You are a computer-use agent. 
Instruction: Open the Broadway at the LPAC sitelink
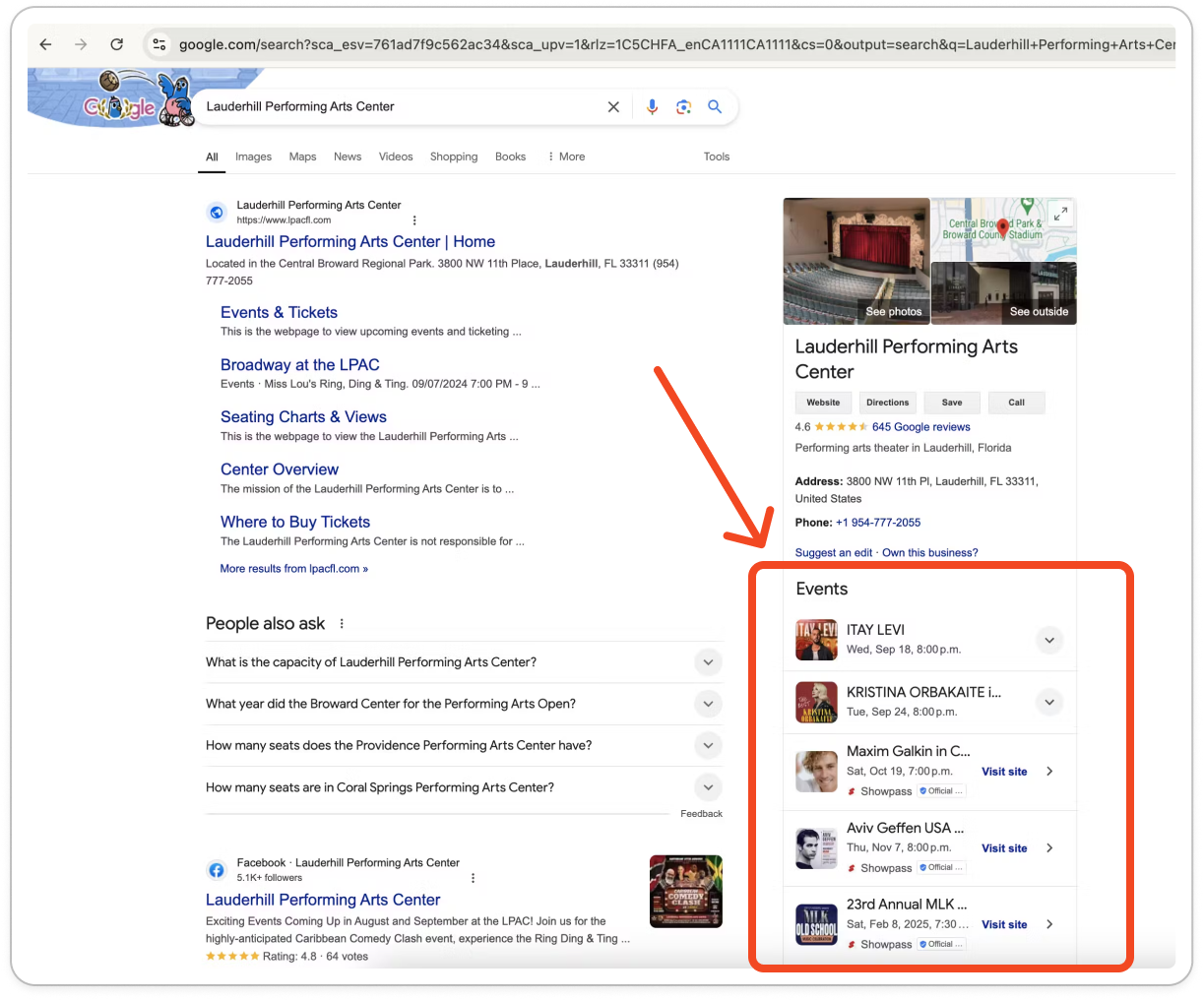(x=300, y=365)
